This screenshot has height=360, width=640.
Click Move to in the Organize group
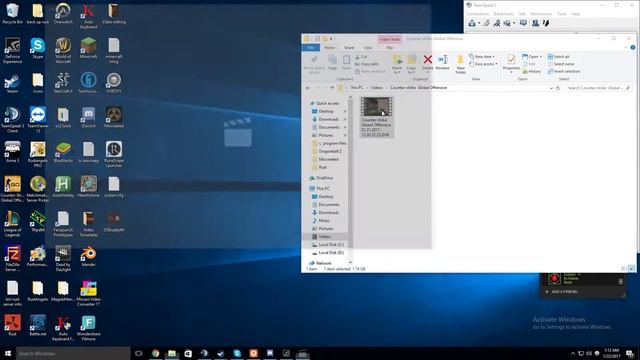[397, 64]
